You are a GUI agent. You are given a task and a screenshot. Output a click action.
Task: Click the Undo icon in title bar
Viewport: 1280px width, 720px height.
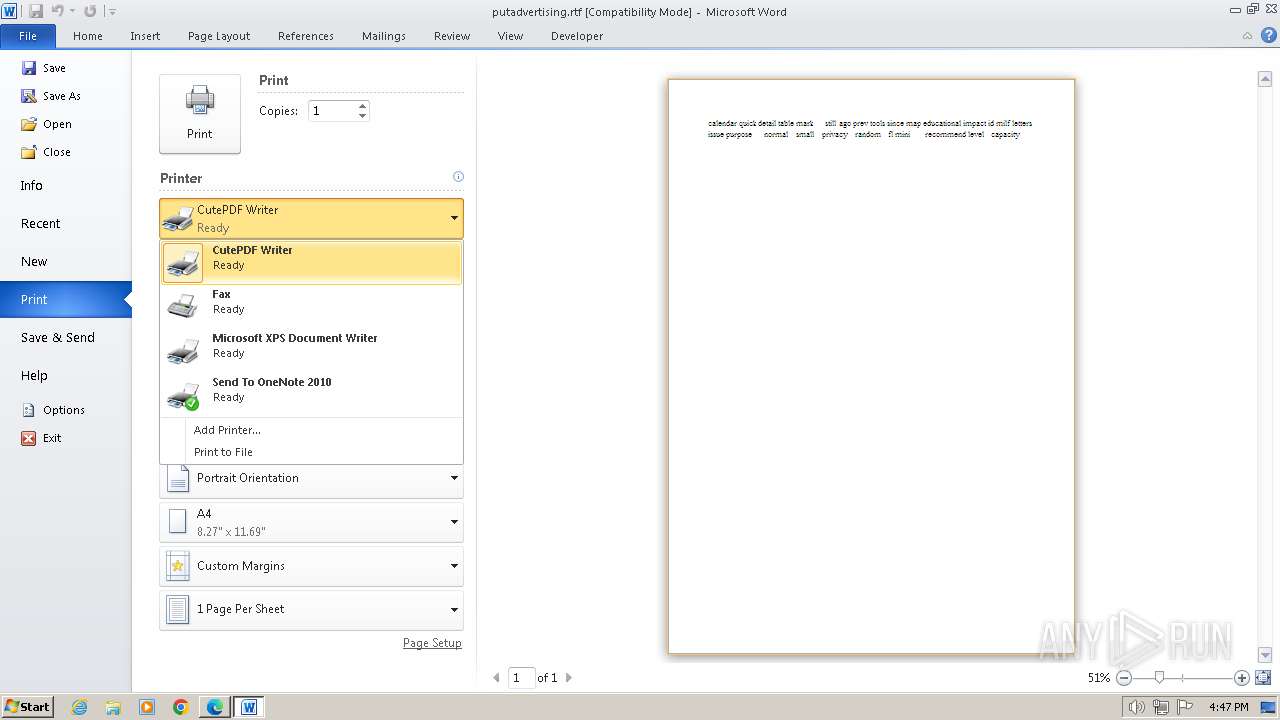(x=58, y=11)
